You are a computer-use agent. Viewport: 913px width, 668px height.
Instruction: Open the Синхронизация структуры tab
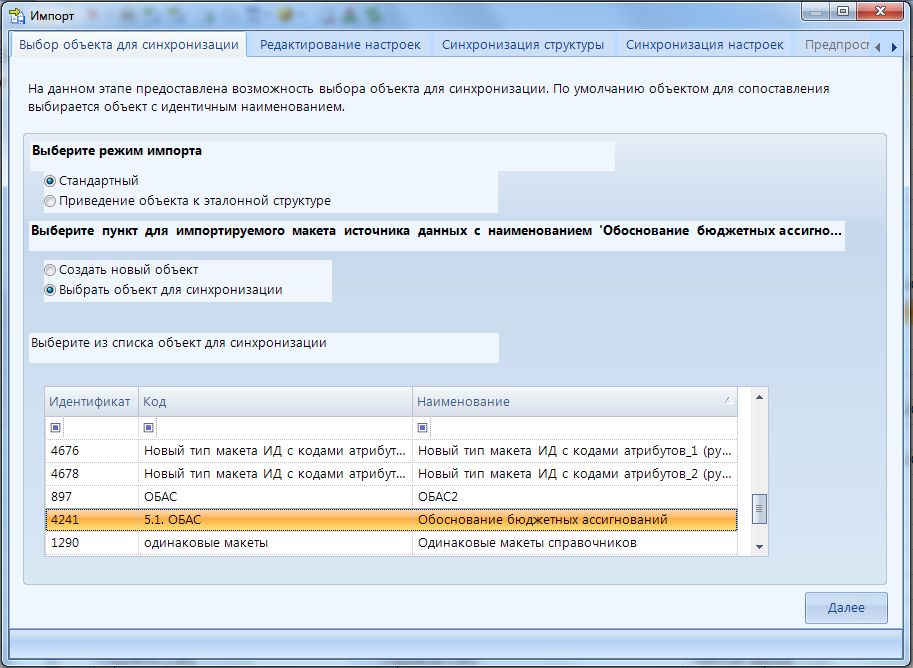(522, 45)
